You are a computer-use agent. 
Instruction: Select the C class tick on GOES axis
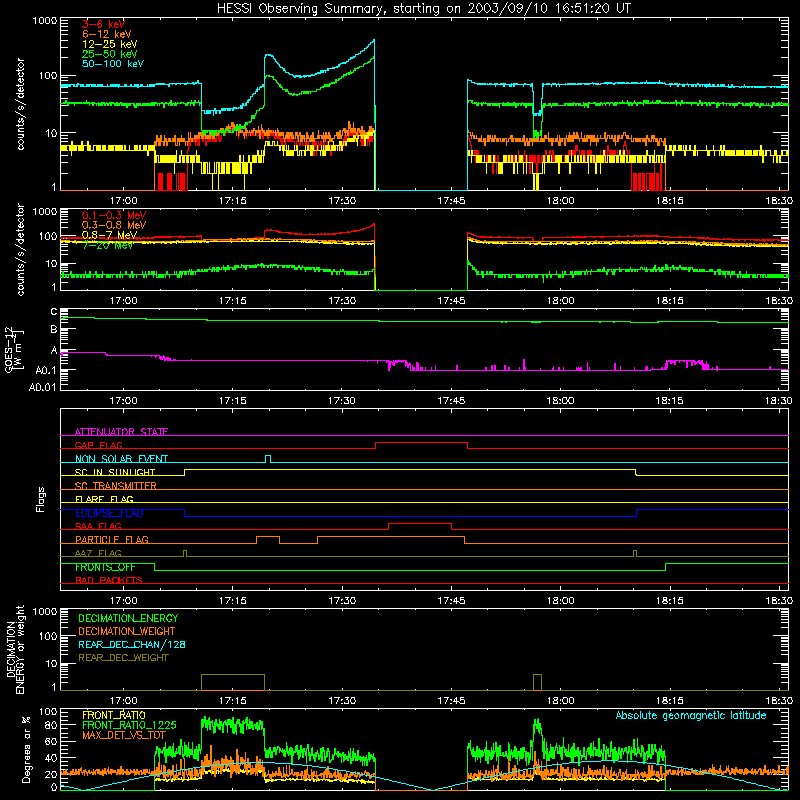tap(54, 311)
